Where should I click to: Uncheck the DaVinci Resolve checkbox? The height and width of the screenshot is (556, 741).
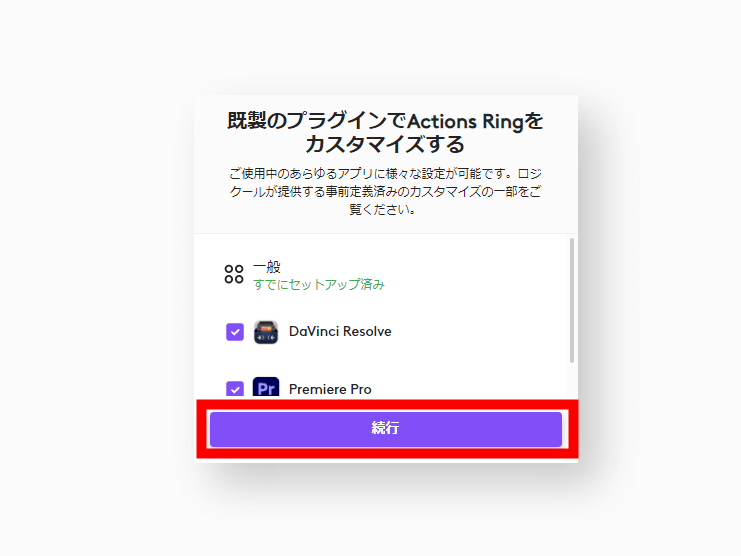tap(235, 332)
